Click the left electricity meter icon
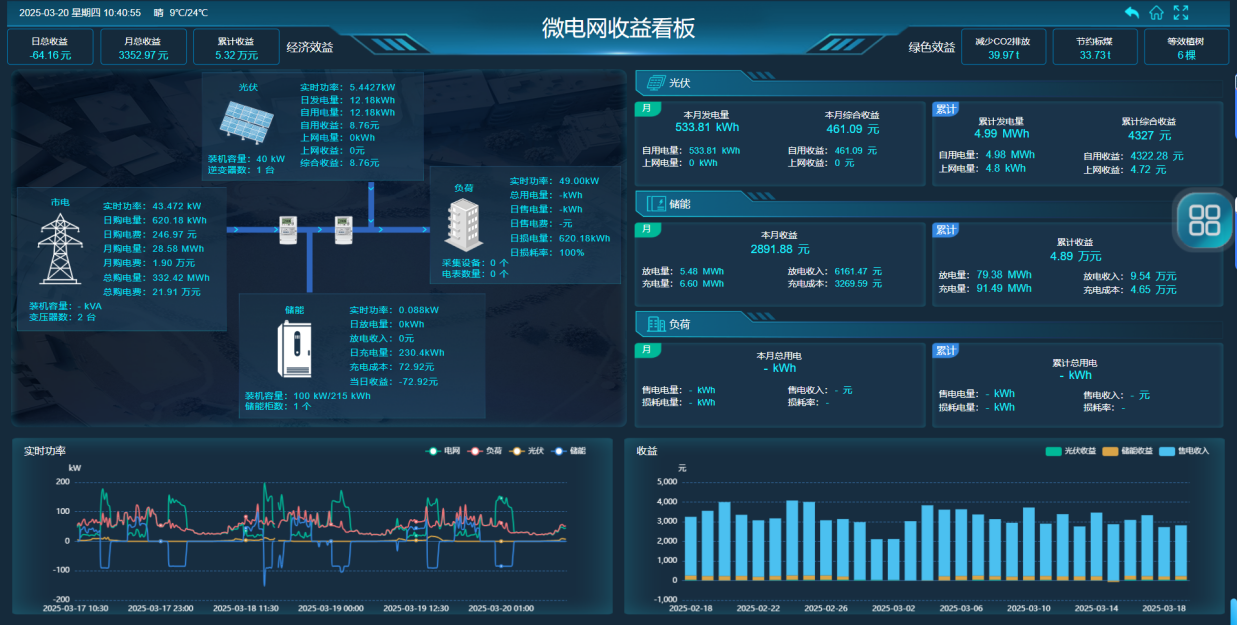Viewport: 1237px width, 625px height. 288,229
